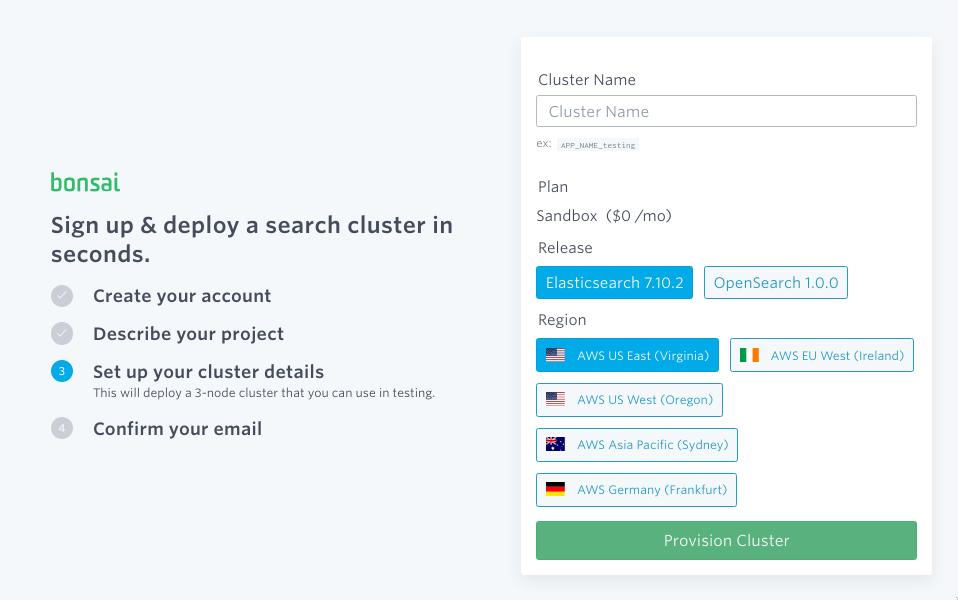The height and width of the screenshot is (600, 958).
Task: Click the checkmark beside Describe your project
Action: point(62,333)
